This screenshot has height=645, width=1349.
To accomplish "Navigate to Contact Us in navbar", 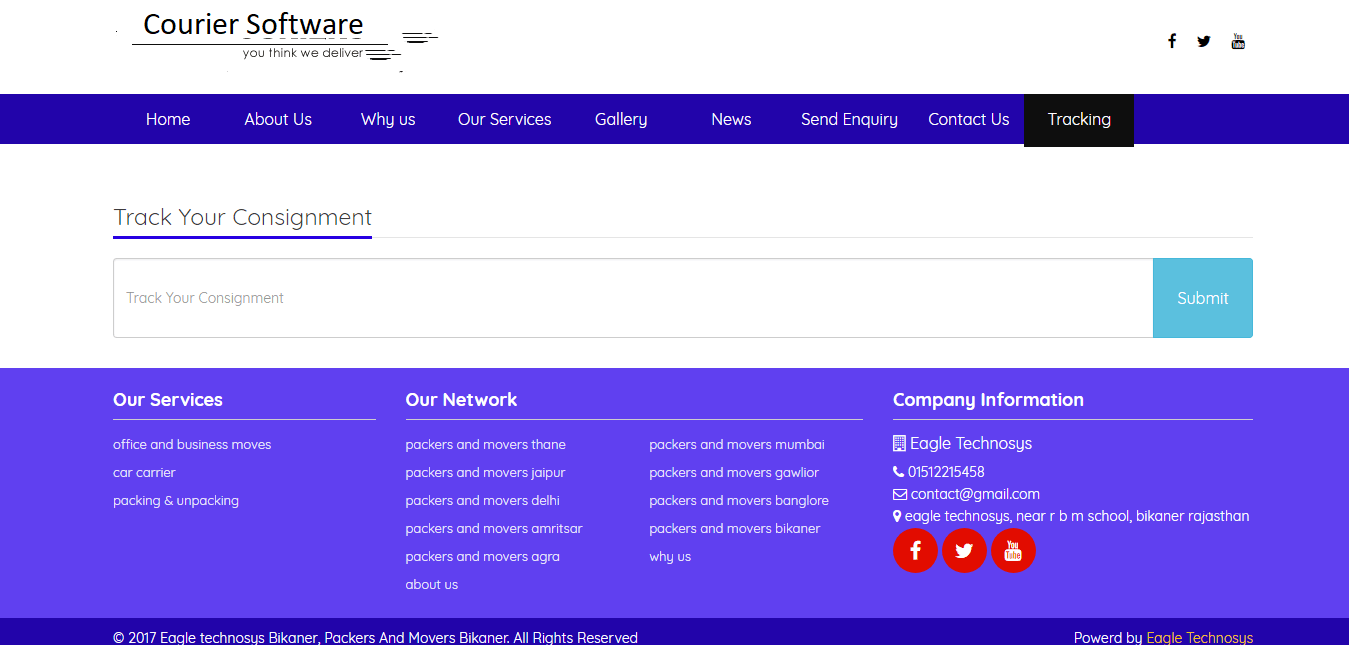I will [x=968, y=119].
